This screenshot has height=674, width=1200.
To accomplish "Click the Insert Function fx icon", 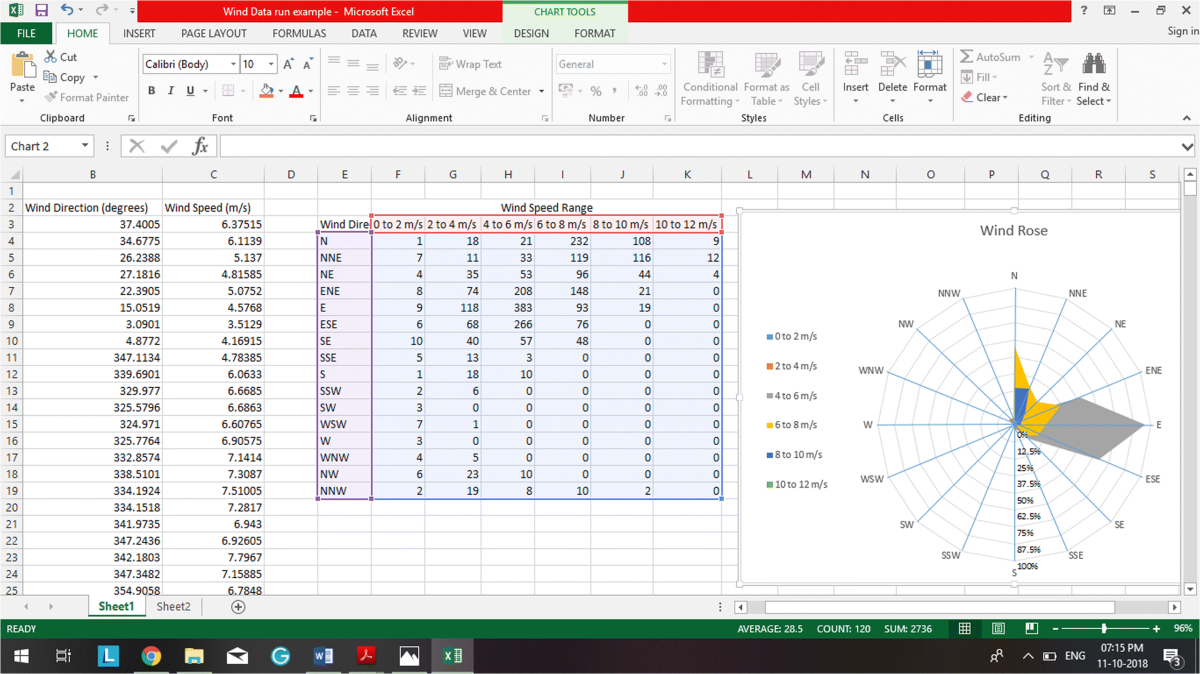I will click(x=200, y=146).
